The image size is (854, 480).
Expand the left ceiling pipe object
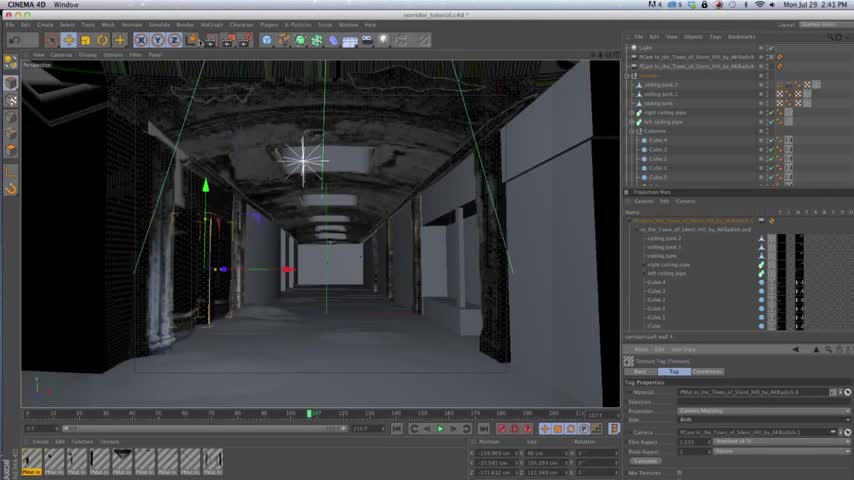[x=632, y=122]
